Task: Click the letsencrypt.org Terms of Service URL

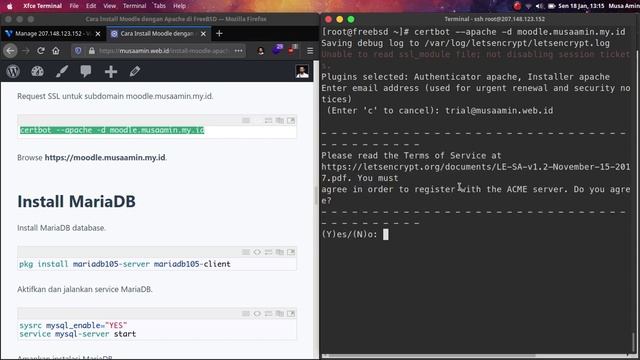Action: (476, 172)
